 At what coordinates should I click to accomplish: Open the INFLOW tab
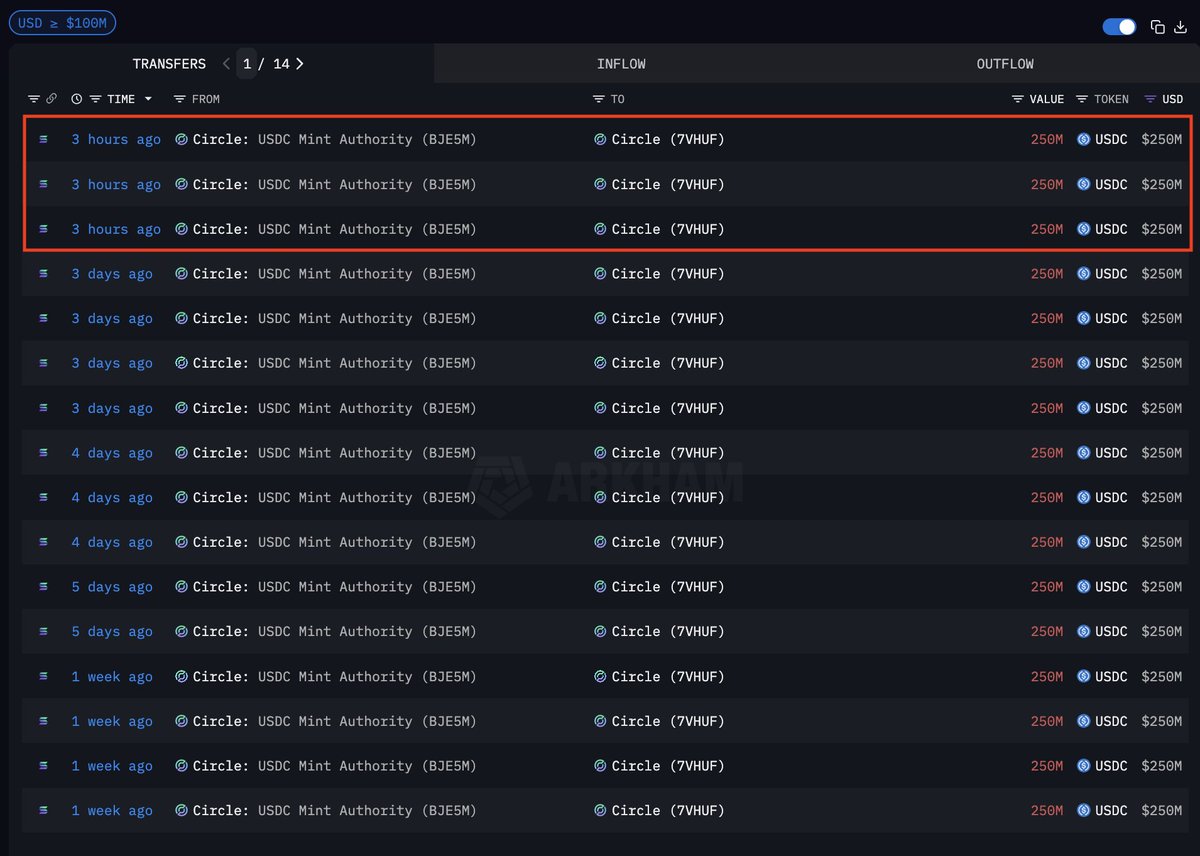(621, 64)
